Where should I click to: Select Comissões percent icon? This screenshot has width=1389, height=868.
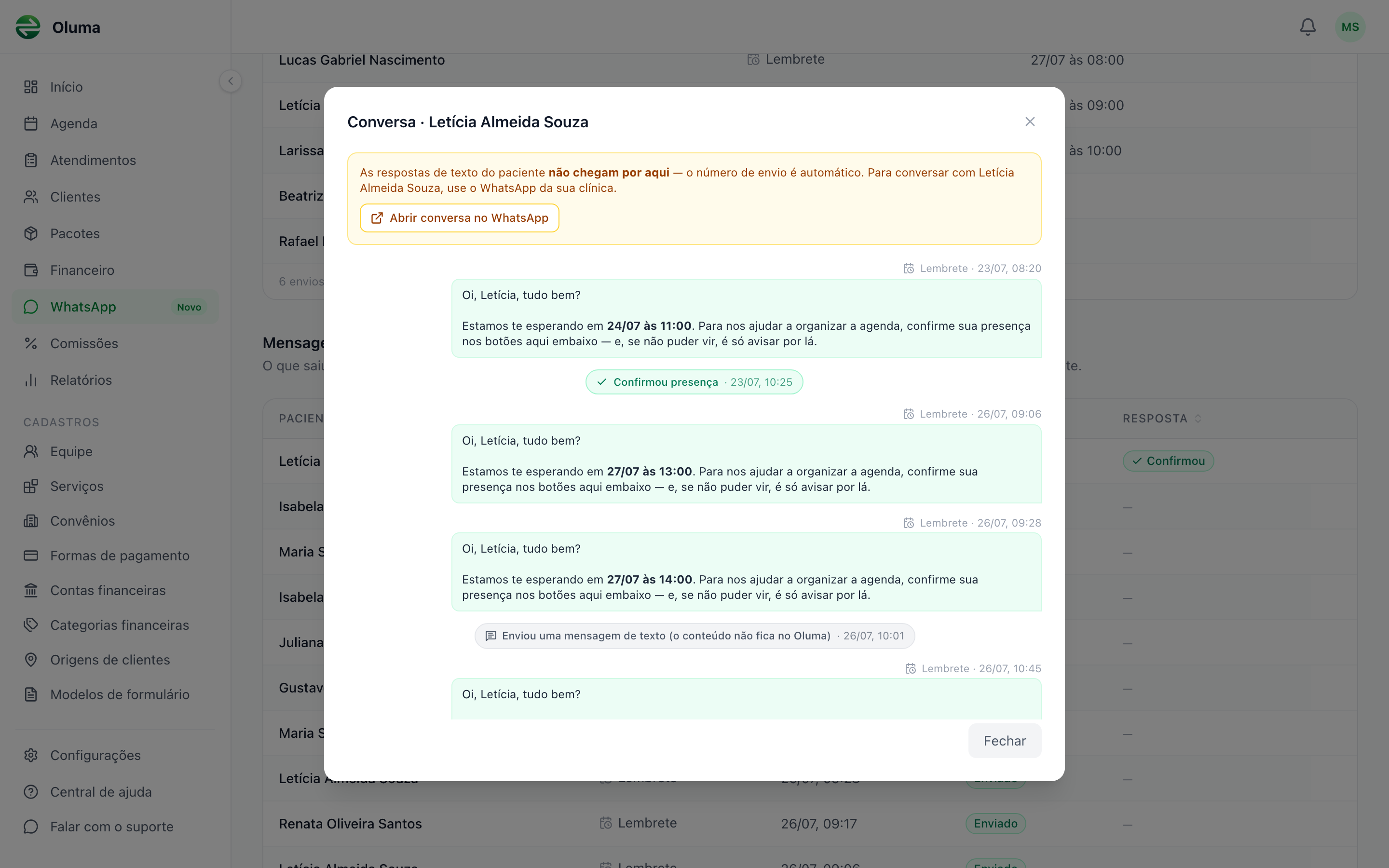coord(31,343)
